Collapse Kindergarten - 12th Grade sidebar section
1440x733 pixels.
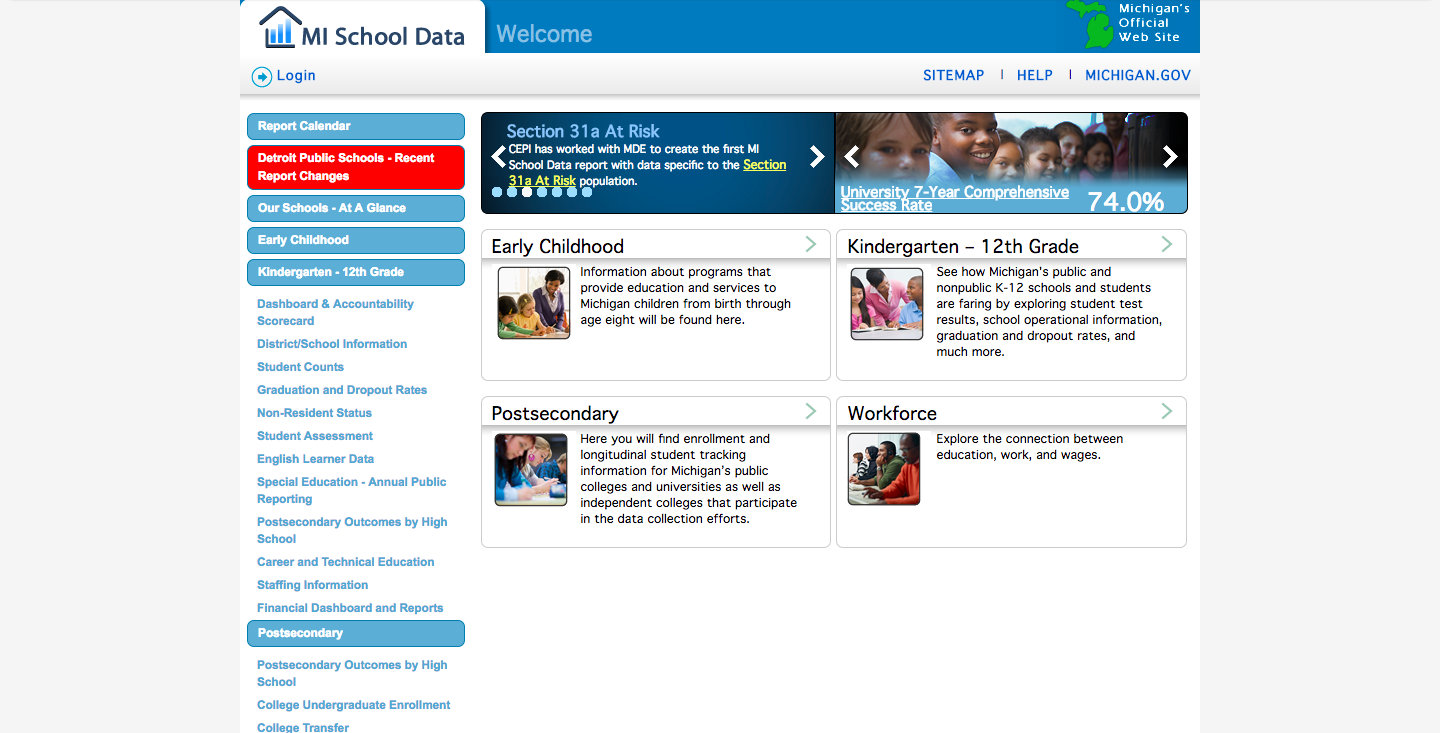pos(356,272)
